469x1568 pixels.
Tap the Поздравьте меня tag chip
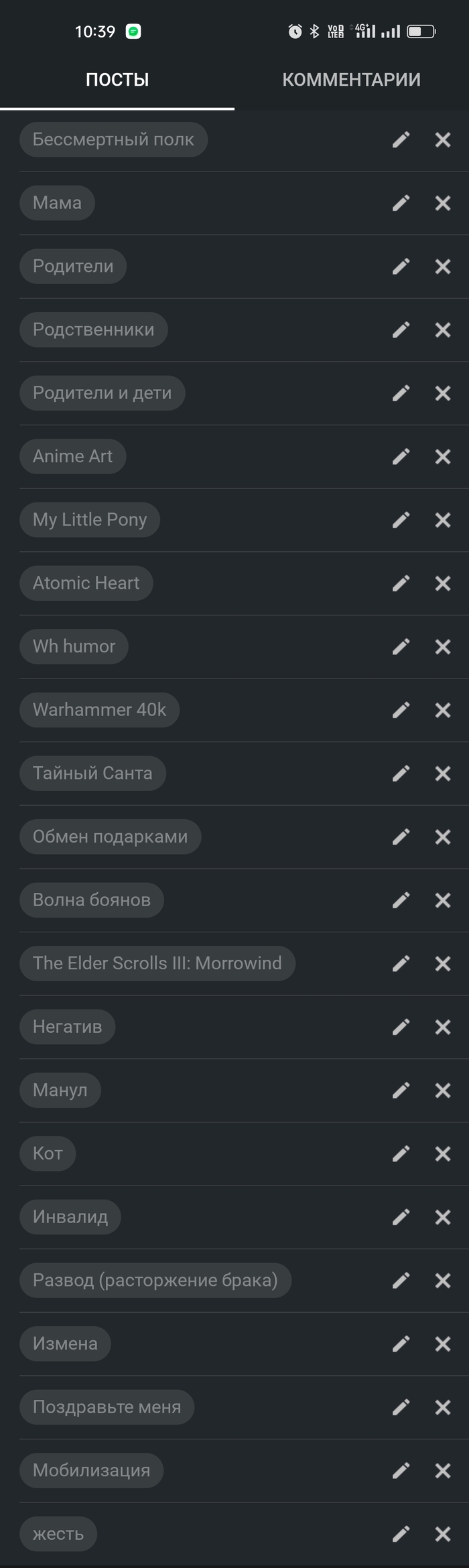pos(107,1407)
